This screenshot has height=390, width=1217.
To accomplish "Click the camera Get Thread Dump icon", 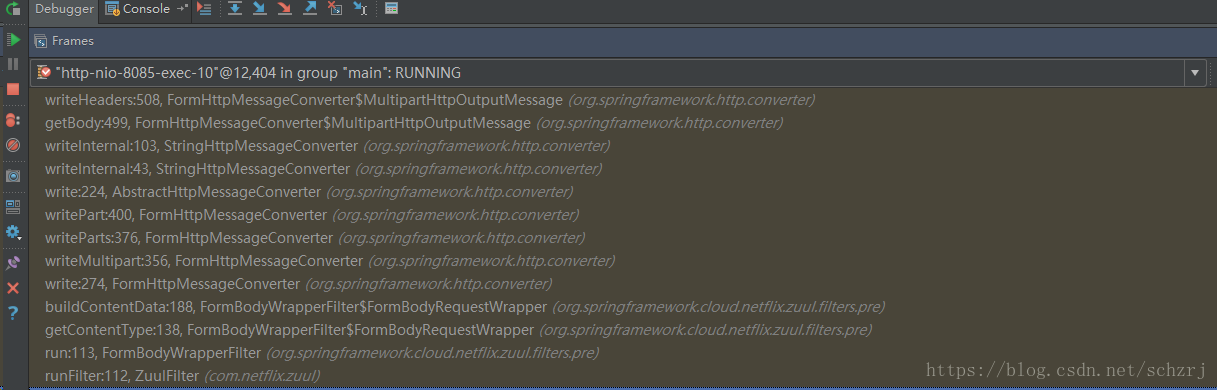I will 13,175.
